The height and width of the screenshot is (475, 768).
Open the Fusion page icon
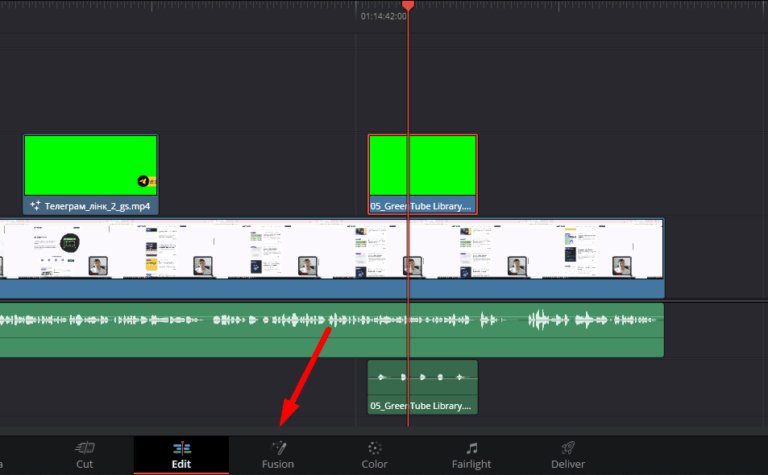pyautogui.click(x=278, y=447)
